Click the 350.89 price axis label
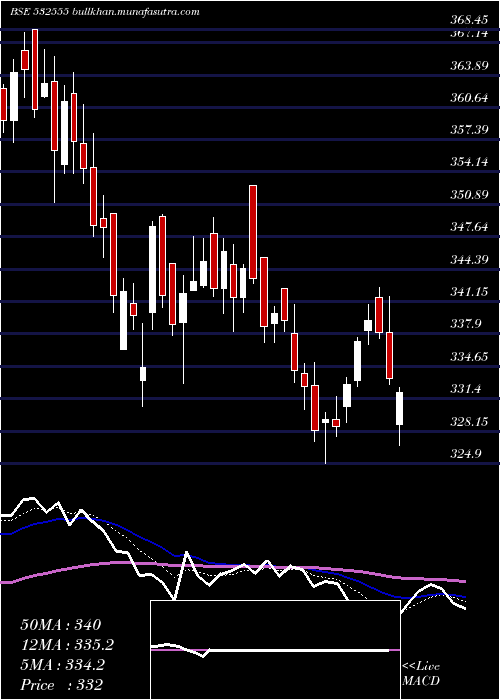 point(469,195)
